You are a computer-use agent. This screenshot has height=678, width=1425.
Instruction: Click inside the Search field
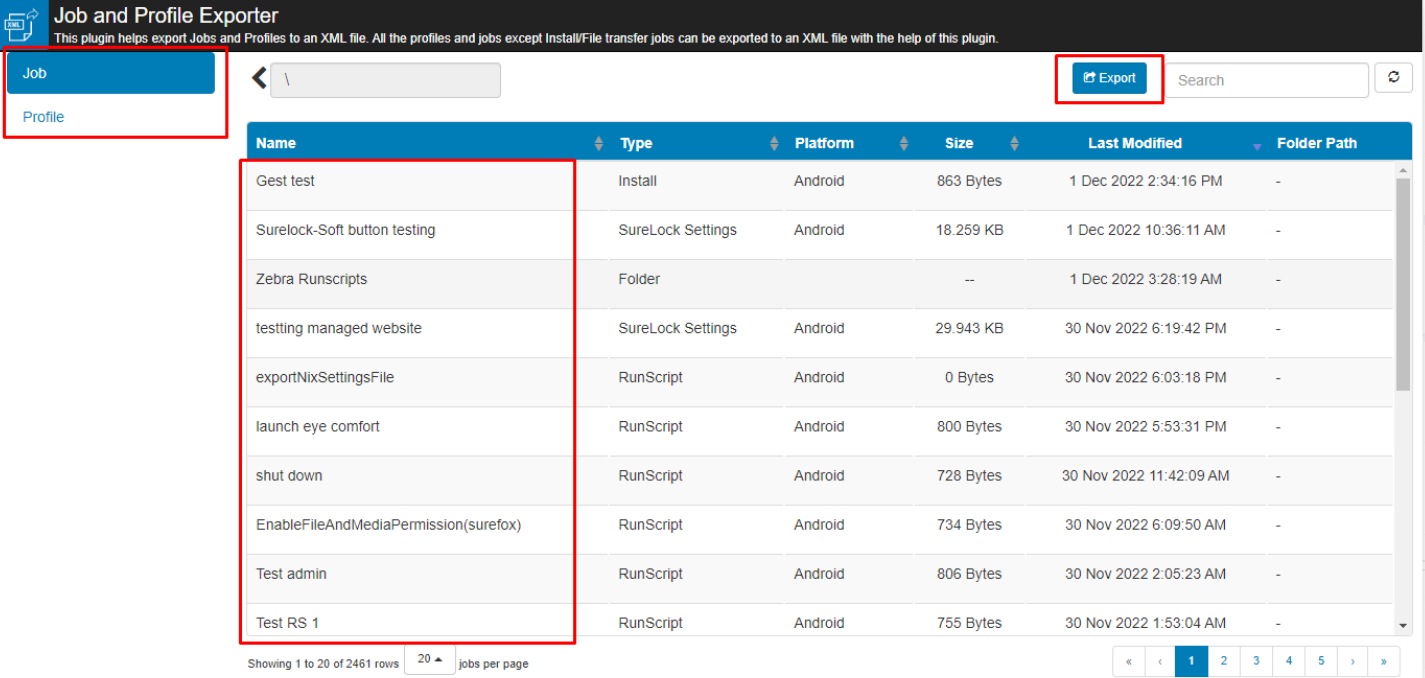pos(1265,79)
